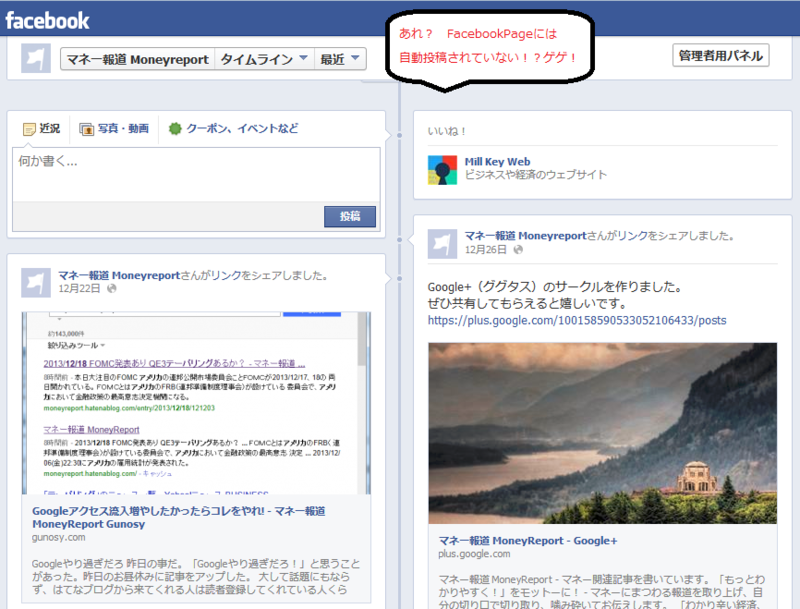Click timeline dot beside 12月26日 post

(x=399, y=239)
